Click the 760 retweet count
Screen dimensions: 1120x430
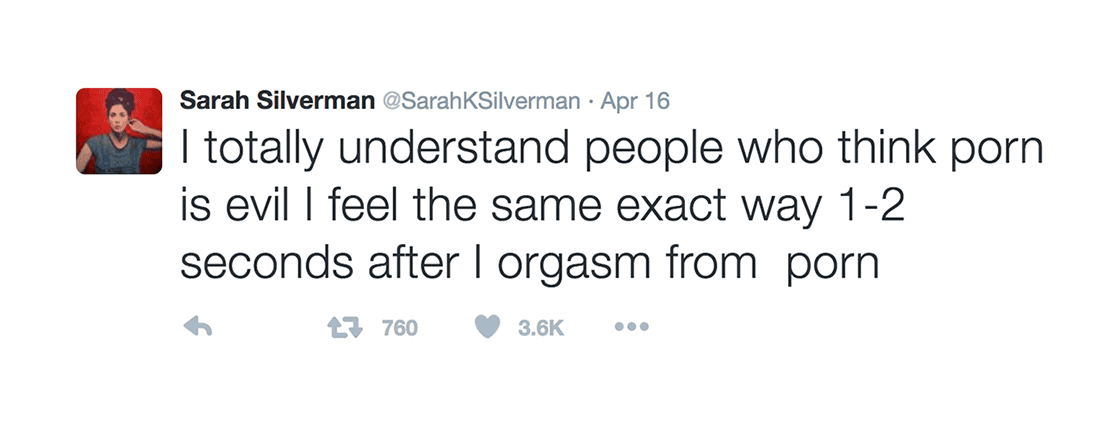399,327
